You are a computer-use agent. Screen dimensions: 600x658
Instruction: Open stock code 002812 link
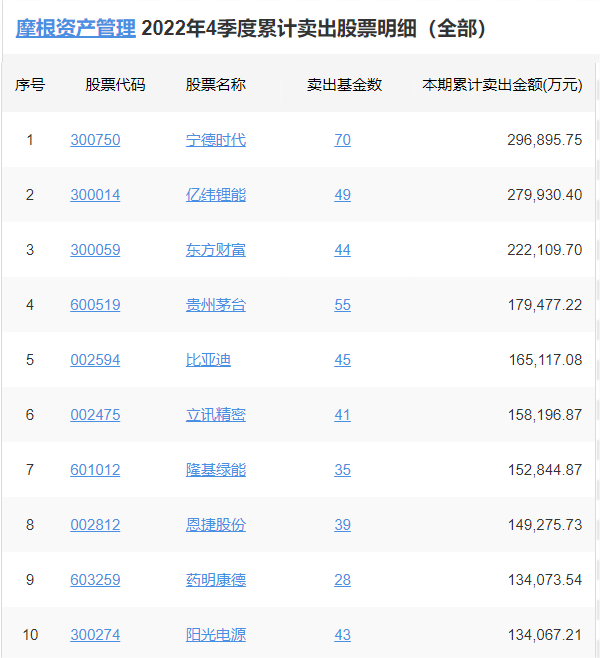(x=95, y=525)
